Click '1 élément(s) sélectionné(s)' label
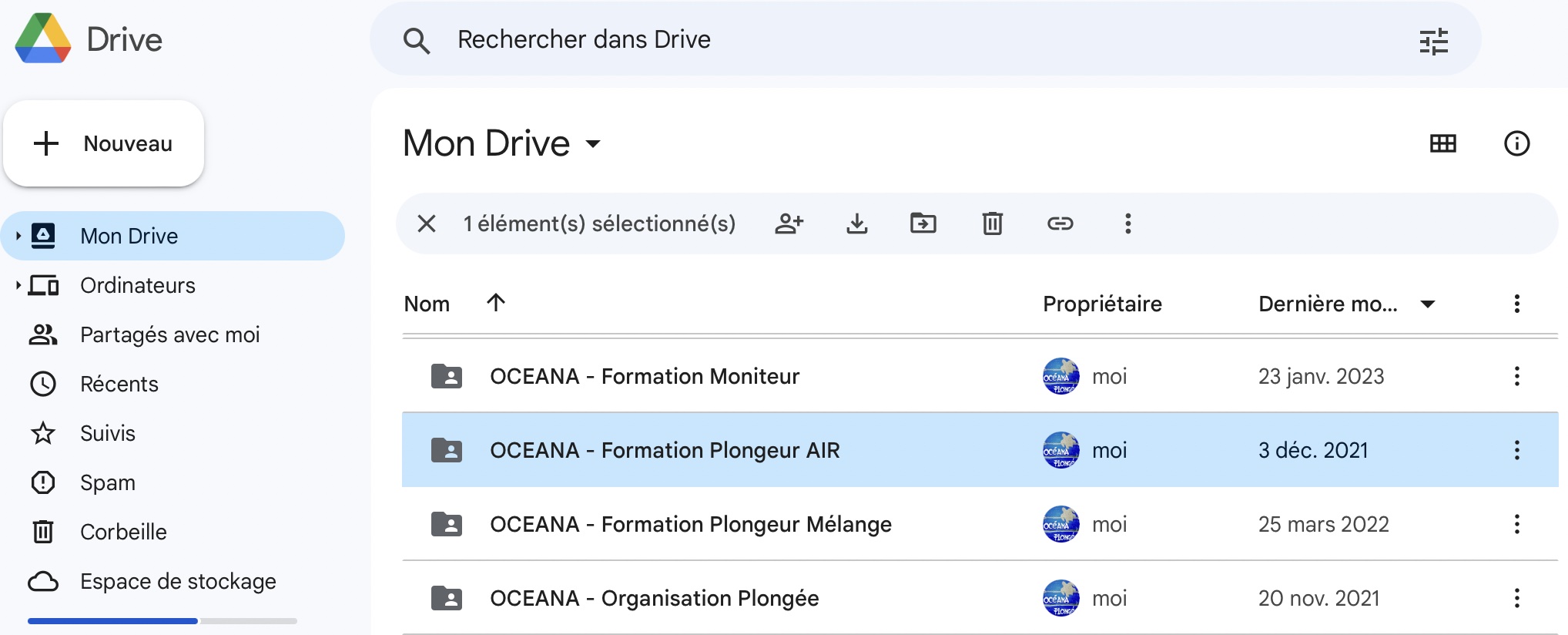Screen dimensions: 1568x635 599,223
